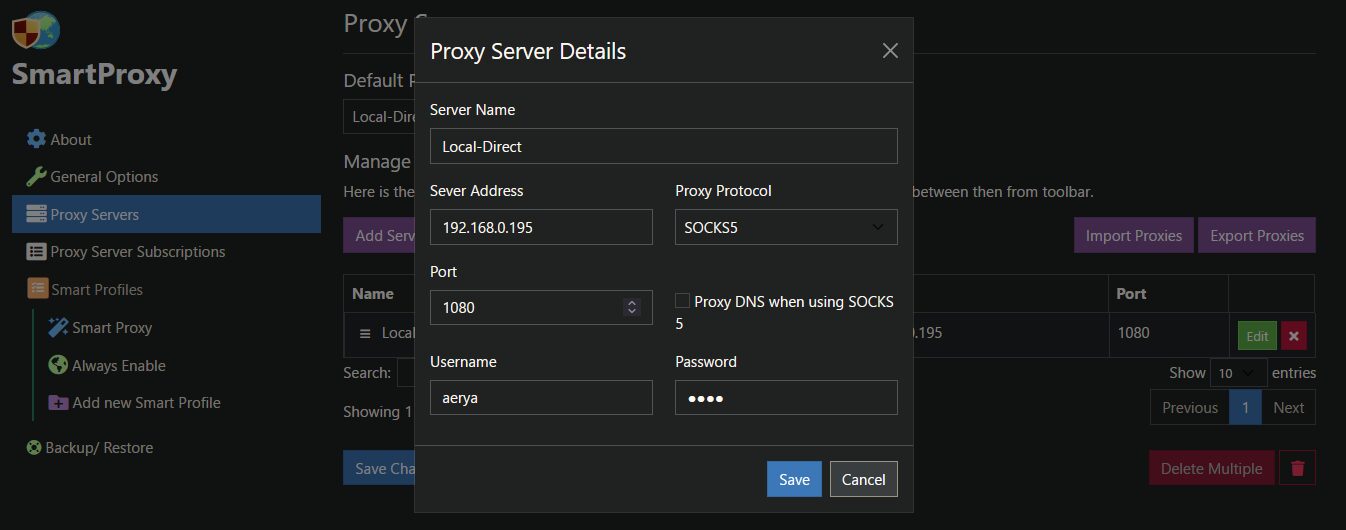Click the Export Proxies button
Image resolution: width=1346 pixels, height=530 pixels.
[1257, 235]
